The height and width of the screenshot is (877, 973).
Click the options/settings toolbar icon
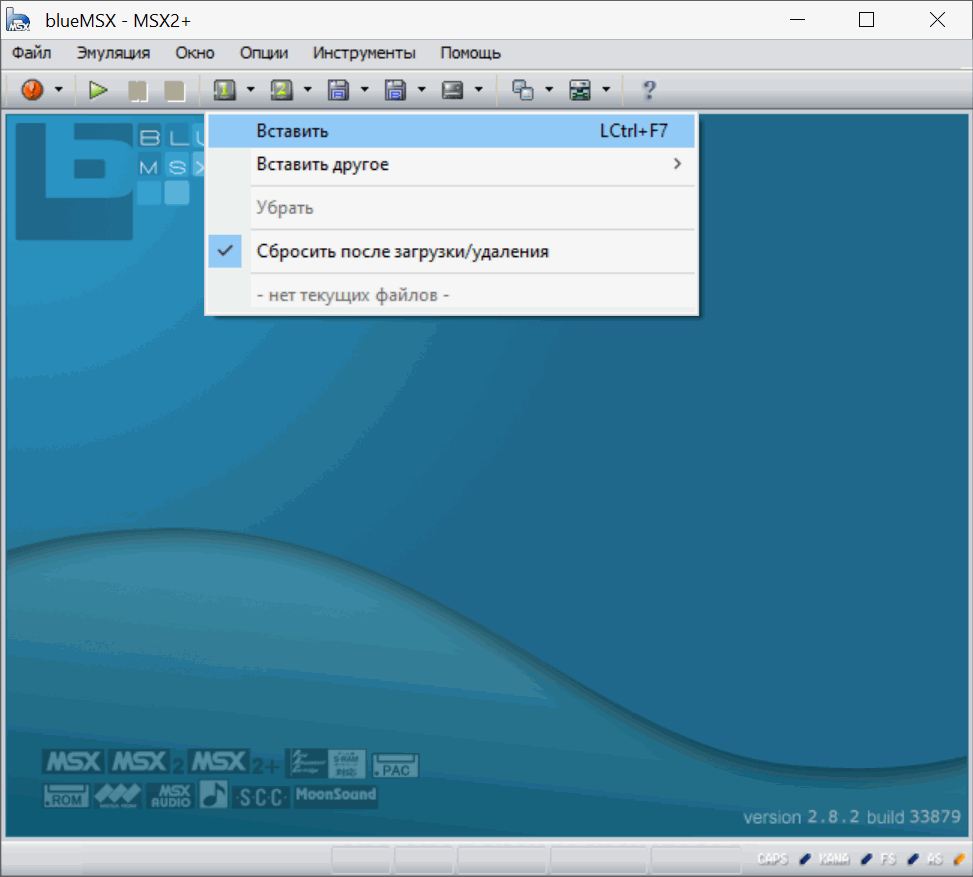coord(580,90)
